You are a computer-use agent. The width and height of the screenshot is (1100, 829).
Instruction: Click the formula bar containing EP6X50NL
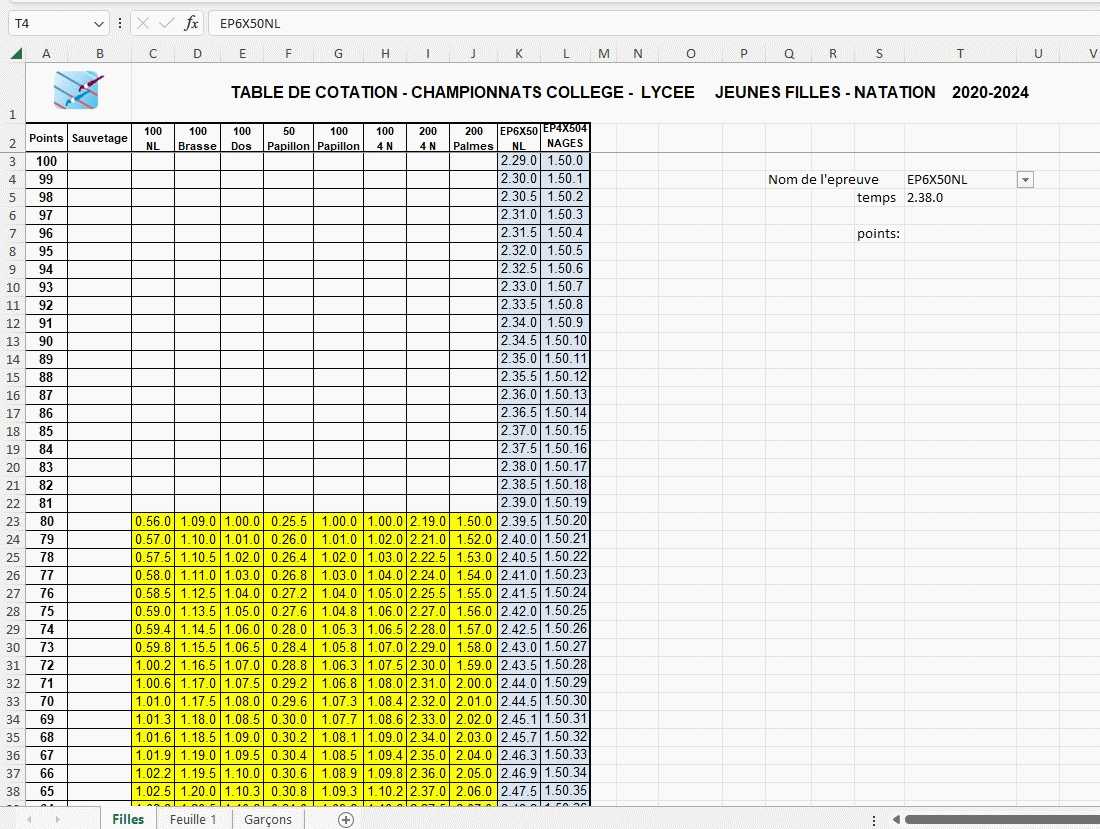point(652,23)
